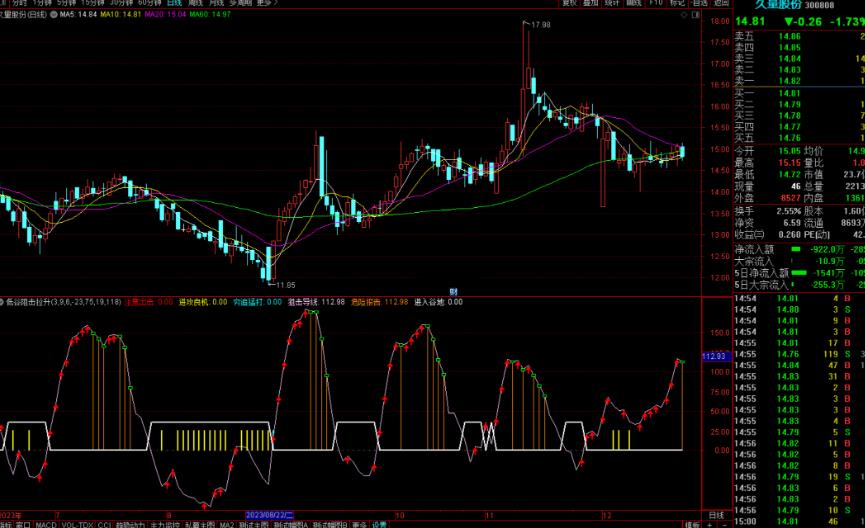The image size is (865, 528).
Task: Click the 返回 back button
Action: (722, 3)
